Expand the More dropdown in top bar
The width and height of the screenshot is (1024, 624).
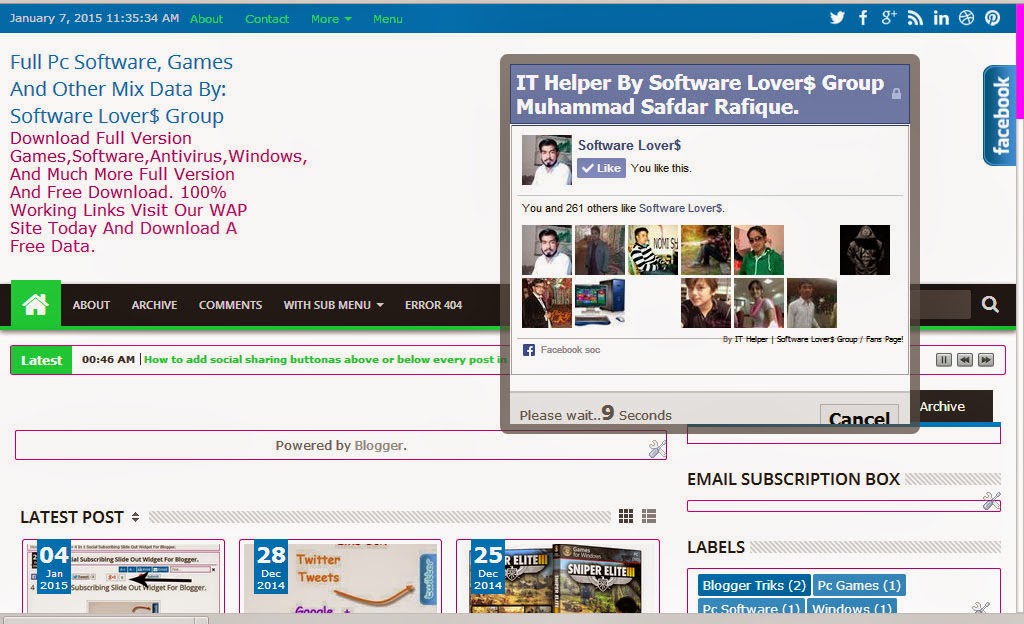[x=331, y=19]
